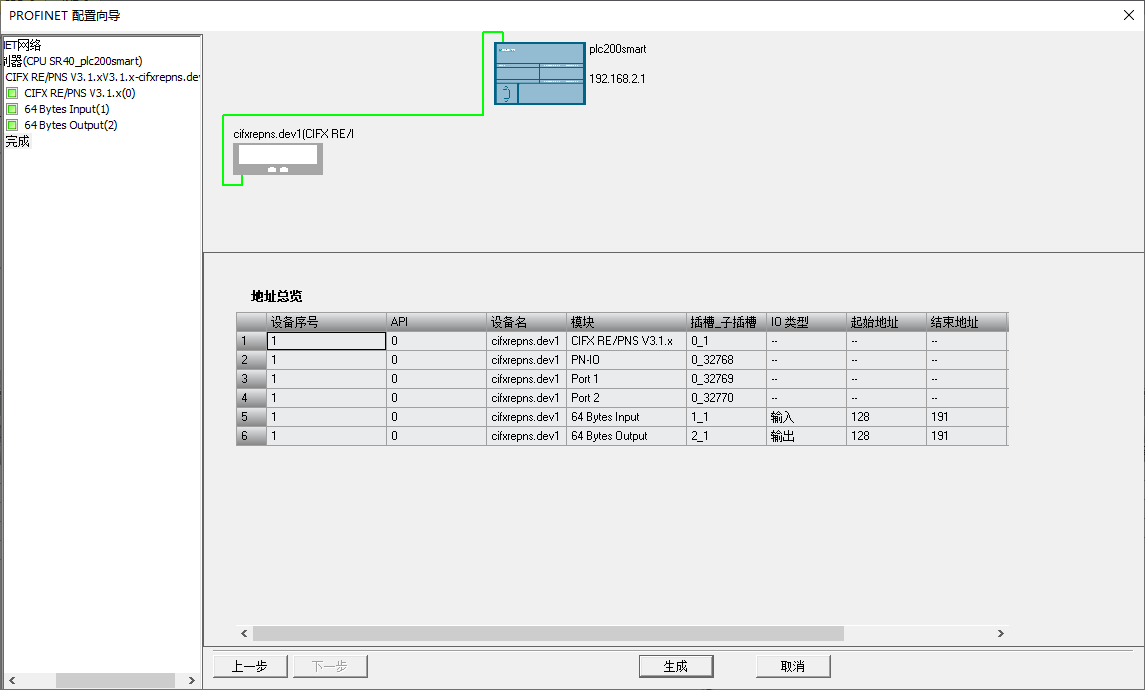This screenshot has height=690, width=1145.
Task: Click the 2_1 slot cell
Action: pyautogui.click(x=726, y=436)
